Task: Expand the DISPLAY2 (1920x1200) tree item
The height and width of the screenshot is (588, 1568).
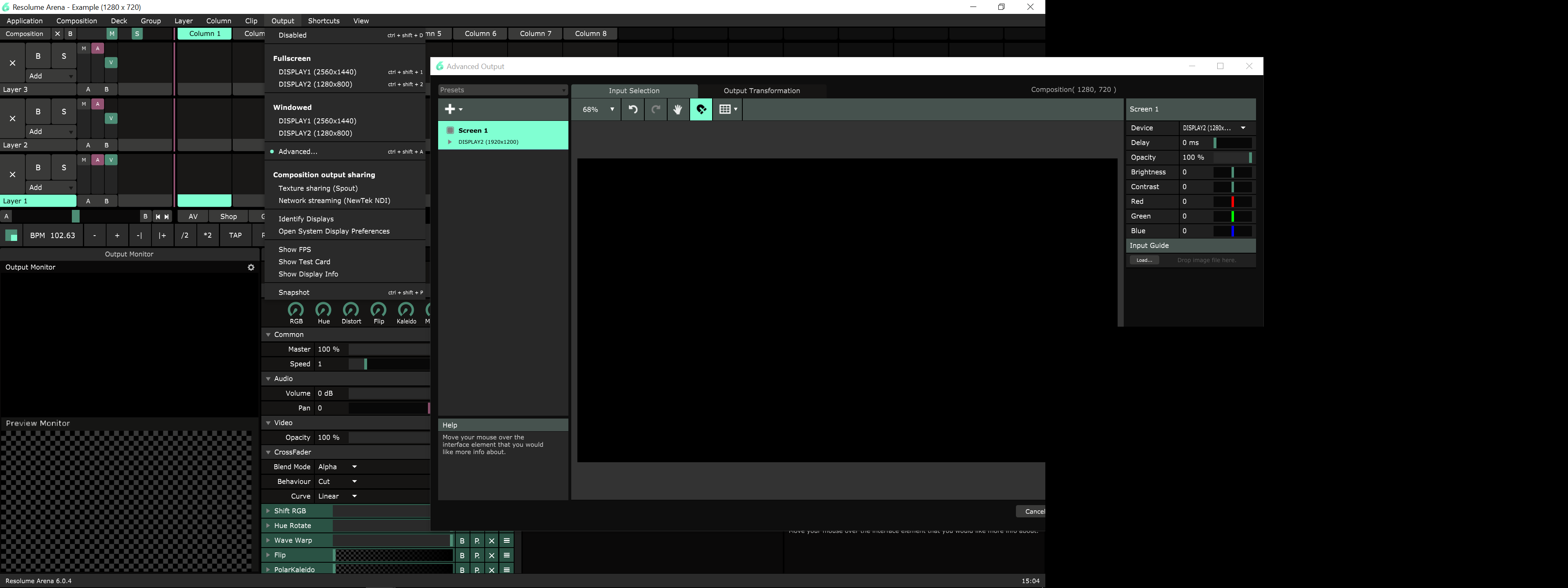Action: 450,142
